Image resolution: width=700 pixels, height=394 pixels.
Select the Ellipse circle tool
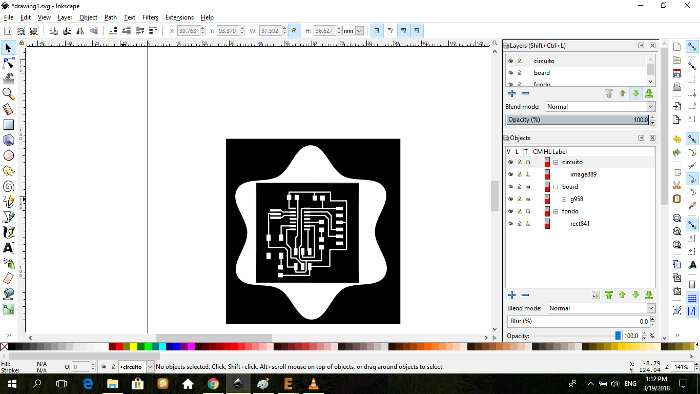[x=8, y=155]
